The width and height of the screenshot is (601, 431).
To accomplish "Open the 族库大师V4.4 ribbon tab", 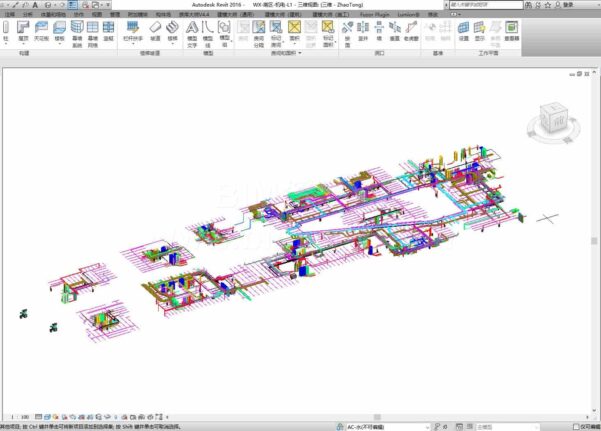I will (x=194, y=15).
